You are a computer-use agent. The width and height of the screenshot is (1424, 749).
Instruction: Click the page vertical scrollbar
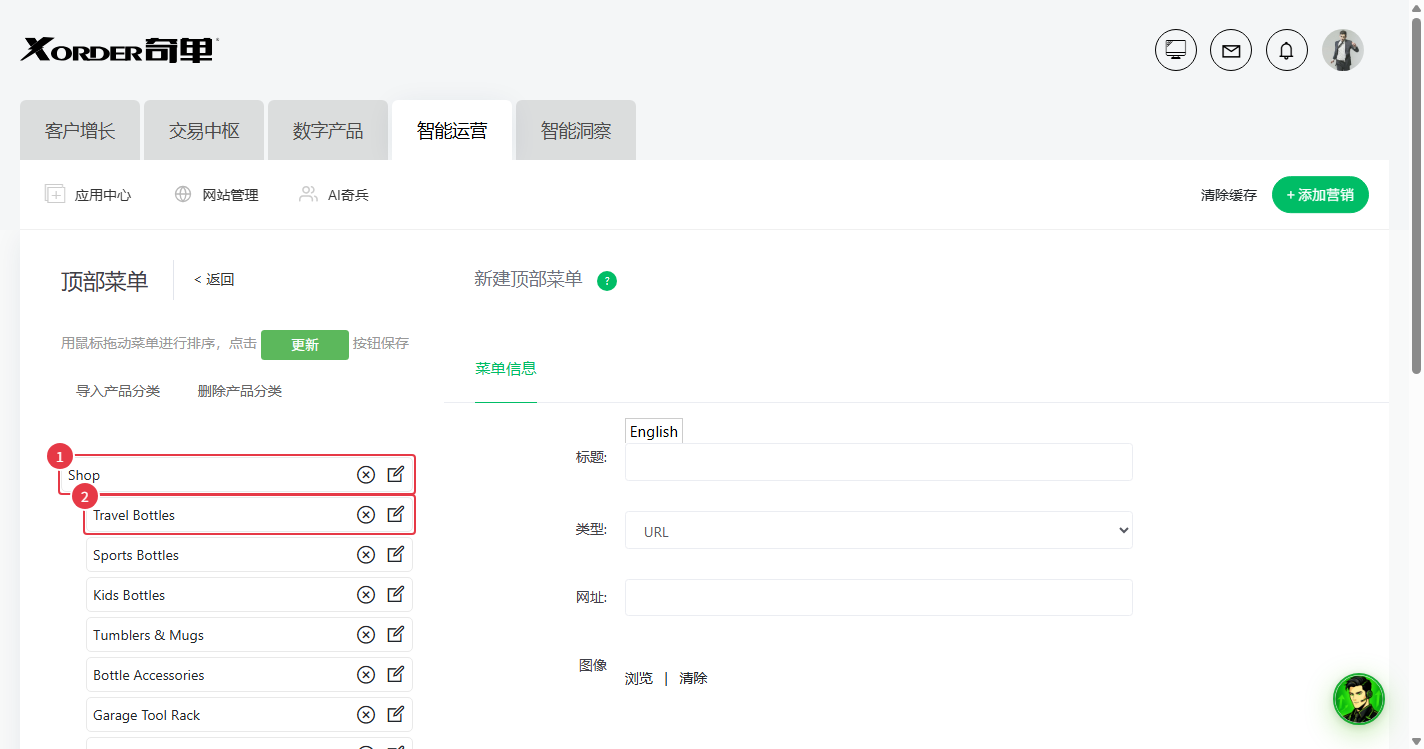[1416, 195]
